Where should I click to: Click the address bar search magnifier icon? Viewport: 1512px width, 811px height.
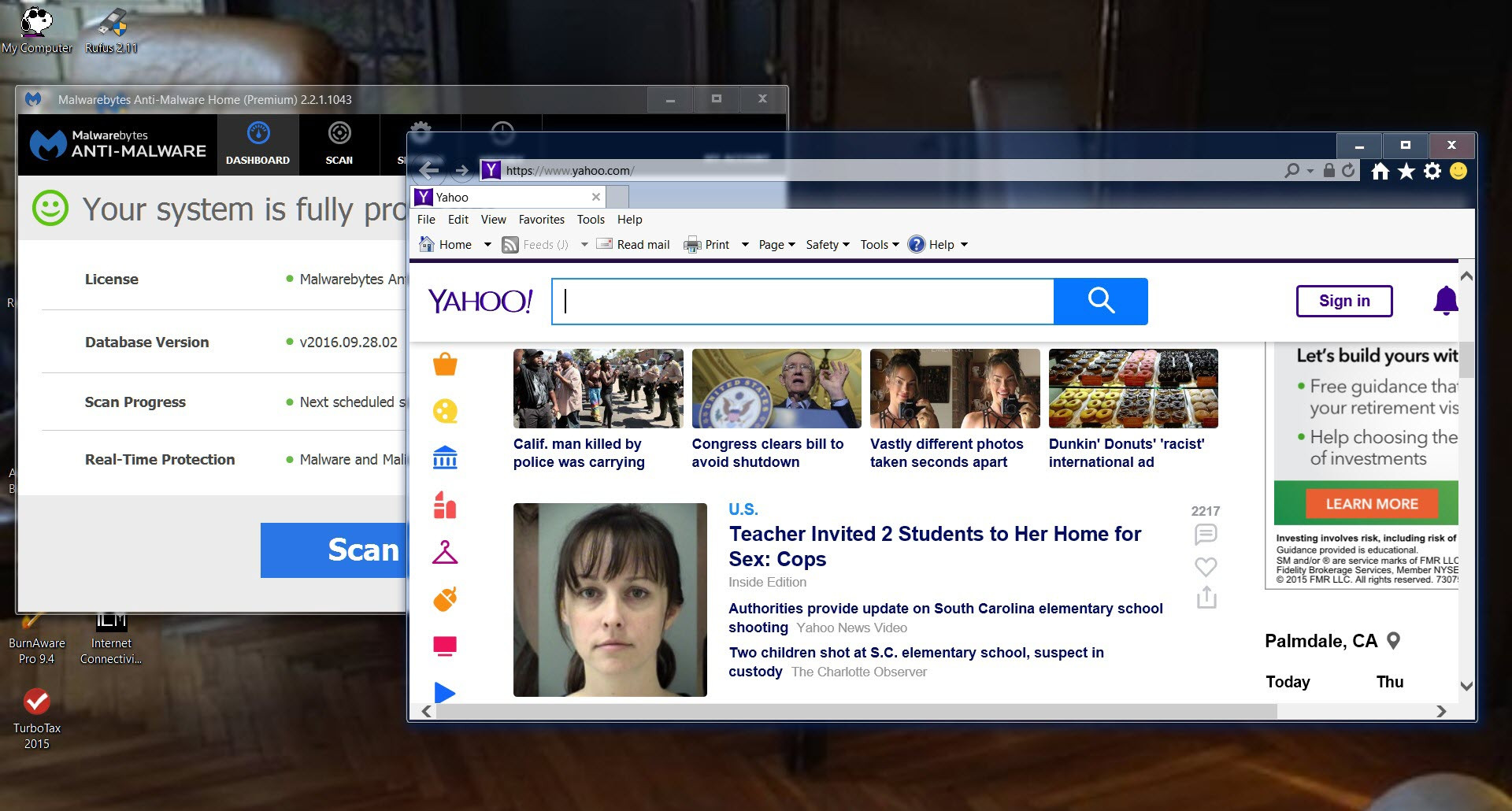click(x=1292, y=170)
